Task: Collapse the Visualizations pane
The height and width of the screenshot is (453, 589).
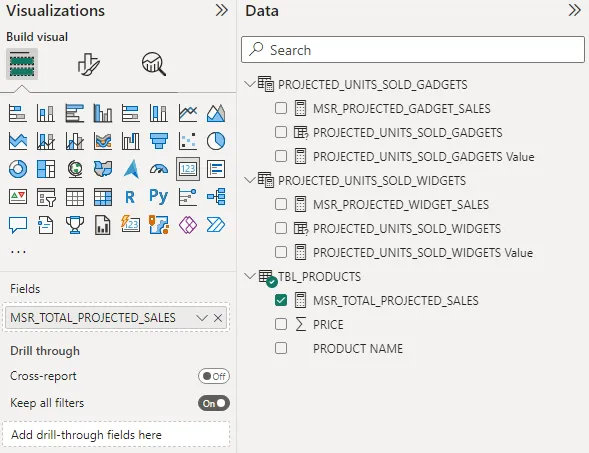Action: point(222,11)
